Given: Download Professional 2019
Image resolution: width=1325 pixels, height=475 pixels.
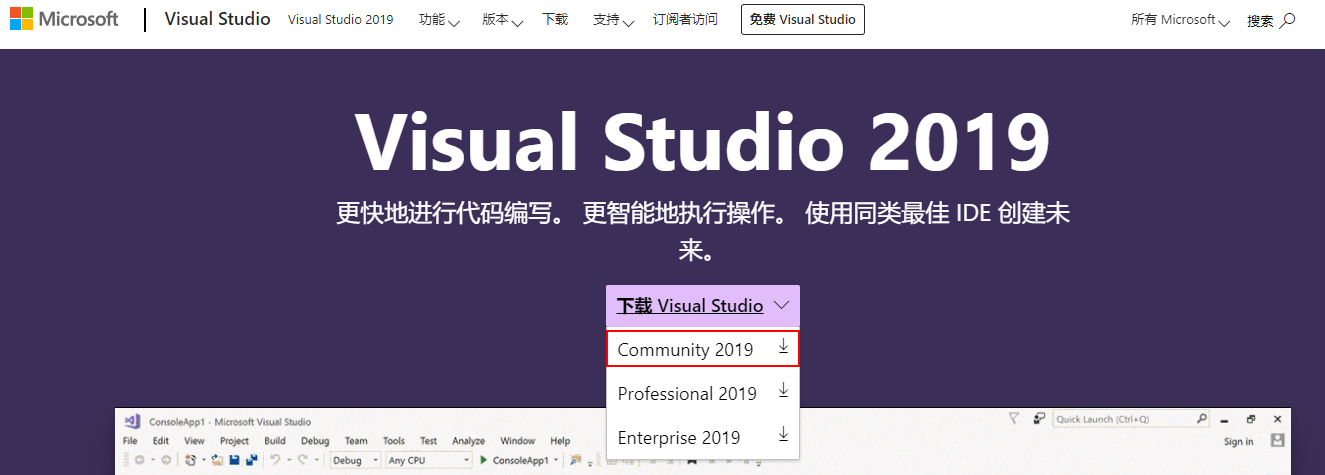Looking at the screenshot, I should coord(703,393).
